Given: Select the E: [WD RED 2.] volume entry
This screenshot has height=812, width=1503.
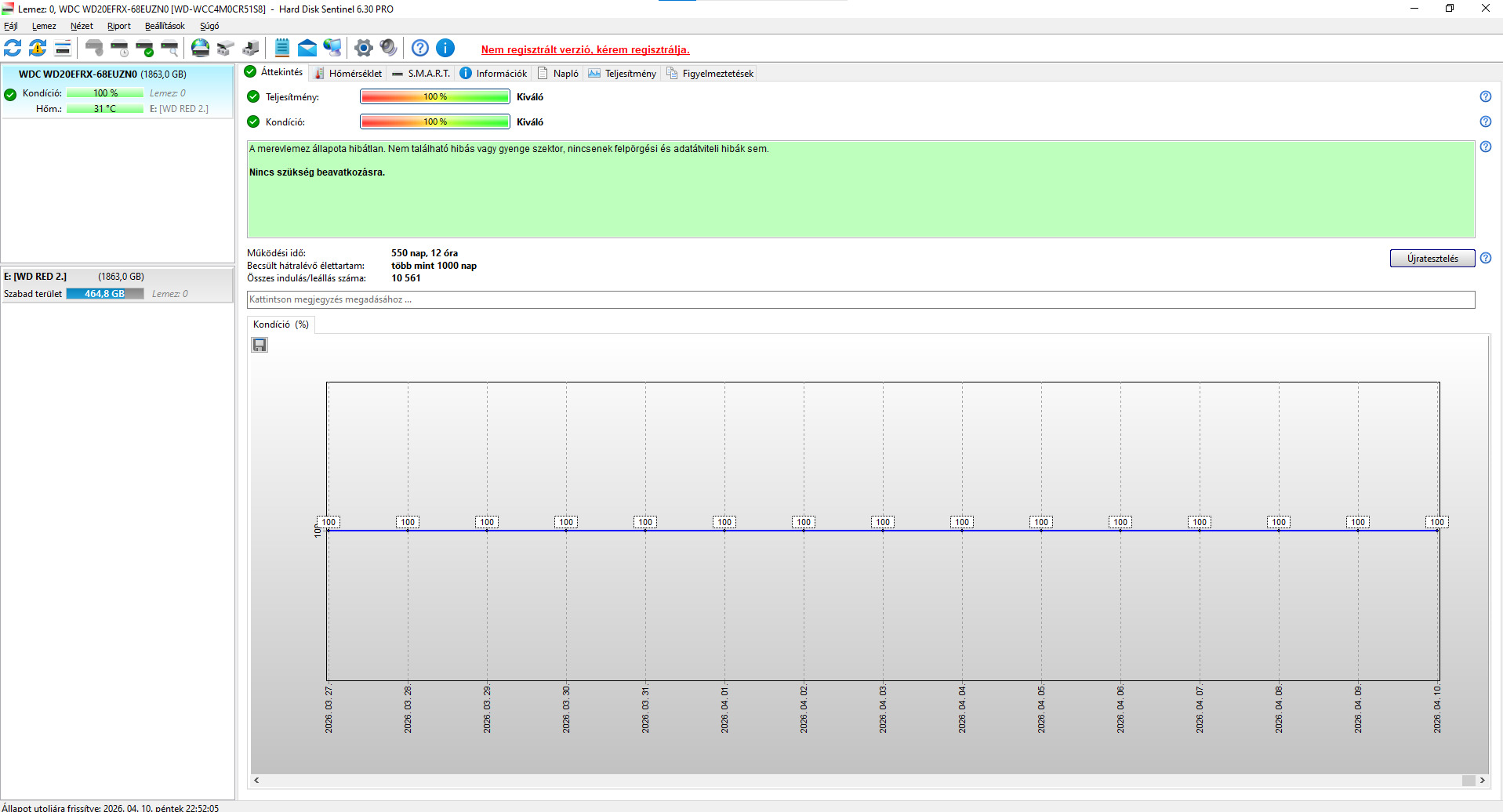Looking at the screenshot, I should [118, 285].
